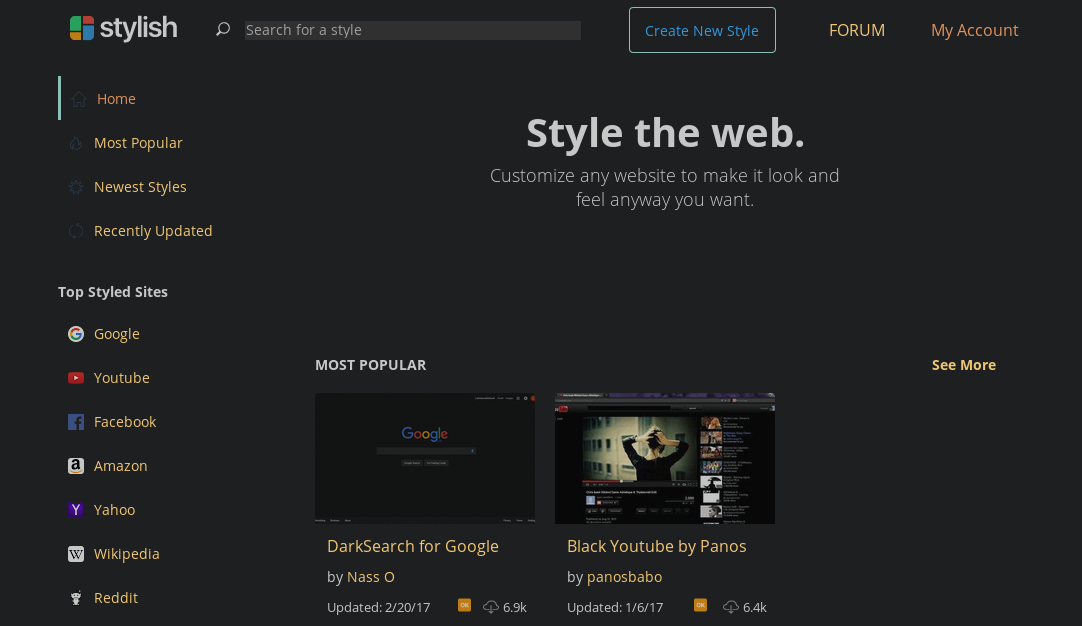The height and width of the screenshot is (626, 1082).
Task: Click the Youtube site icon
Action: tap(76, 378)
